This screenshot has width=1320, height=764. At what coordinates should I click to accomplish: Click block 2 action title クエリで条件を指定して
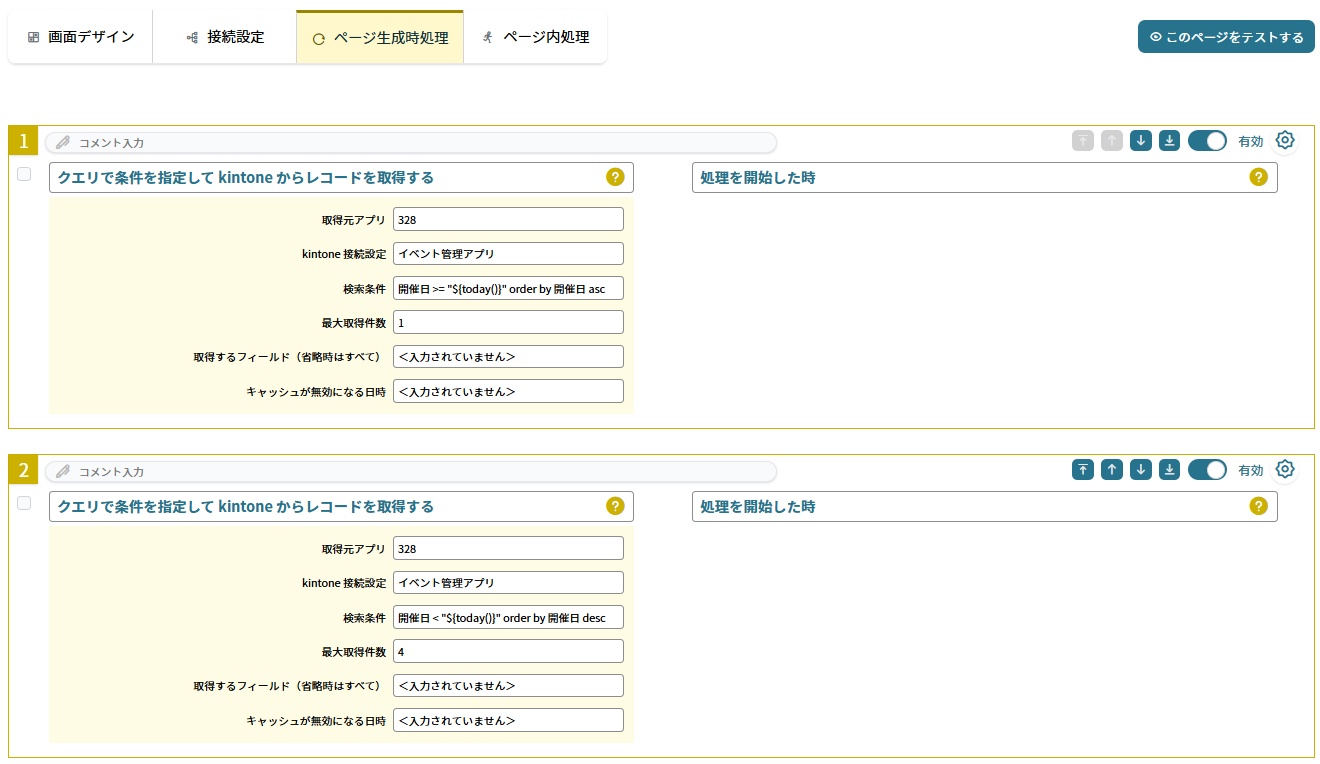click(x=341, y=506)
